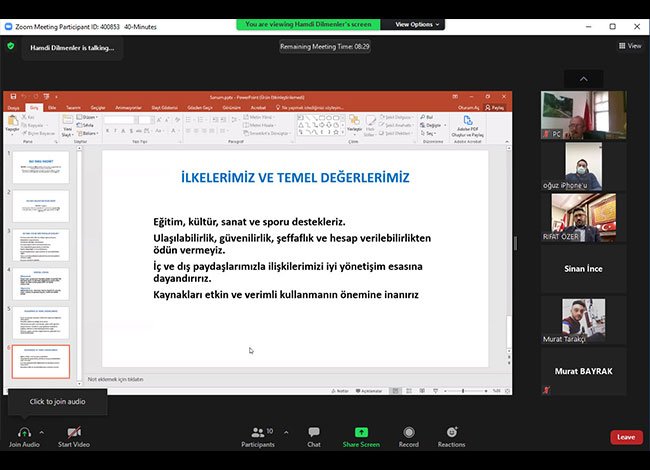The image size is (650, 470).
Task: Toggle bulleted list in Paragraf group
Action: tap(189, 120)
